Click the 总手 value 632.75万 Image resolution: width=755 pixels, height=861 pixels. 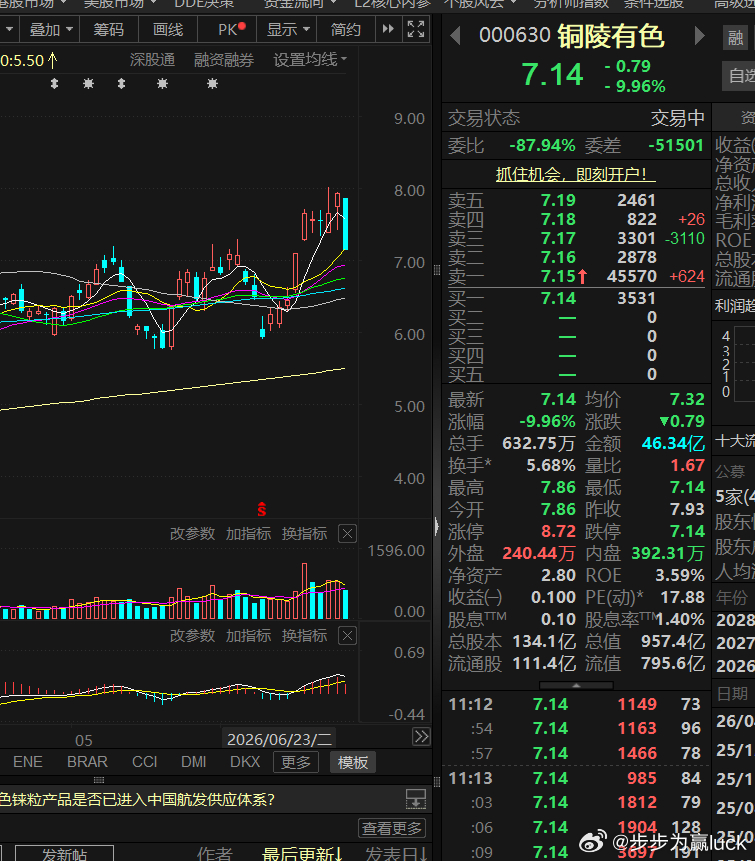coord(539,443)
